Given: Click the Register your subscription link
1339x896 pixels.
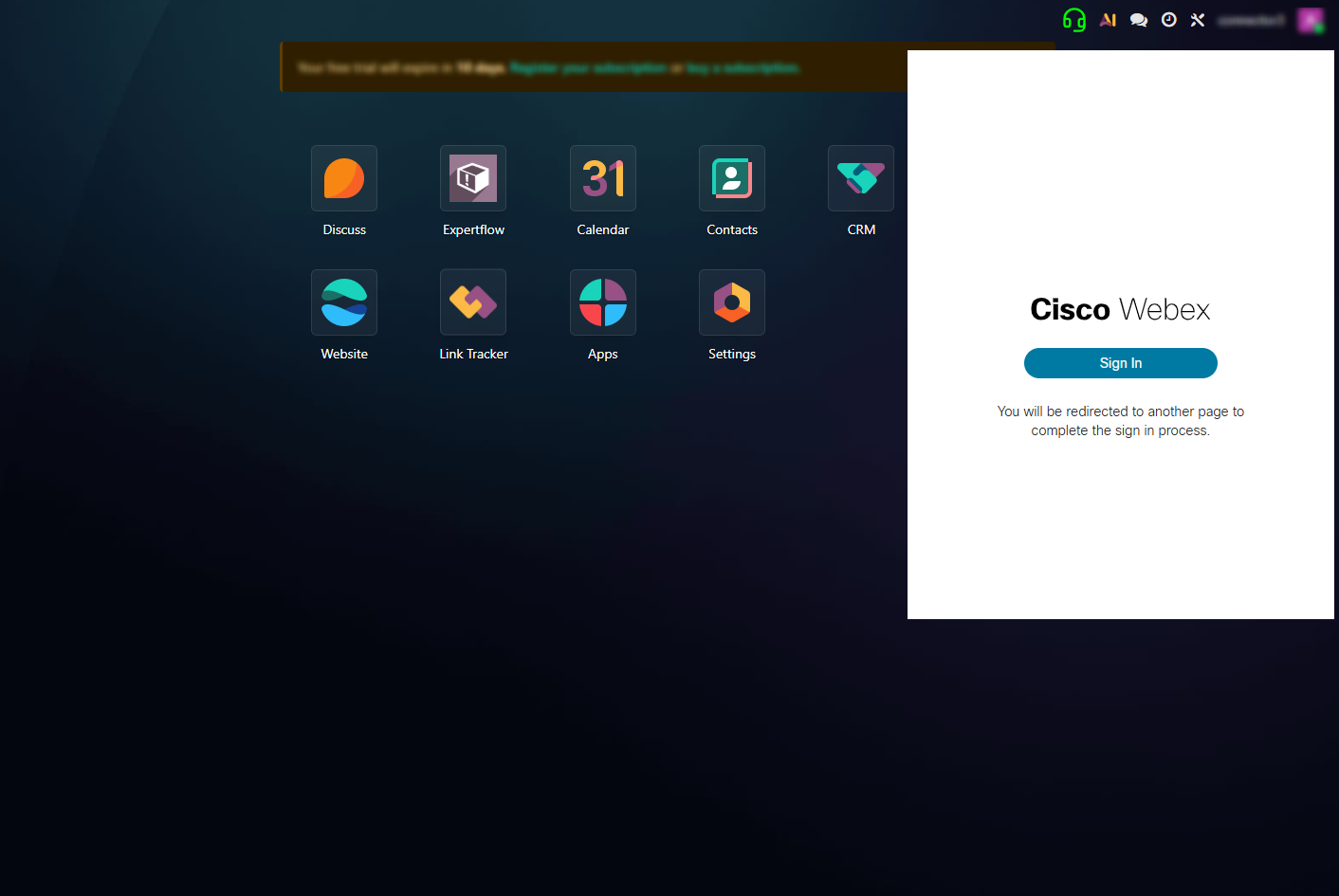Looking at the screenshot, I should pos(588,68).
